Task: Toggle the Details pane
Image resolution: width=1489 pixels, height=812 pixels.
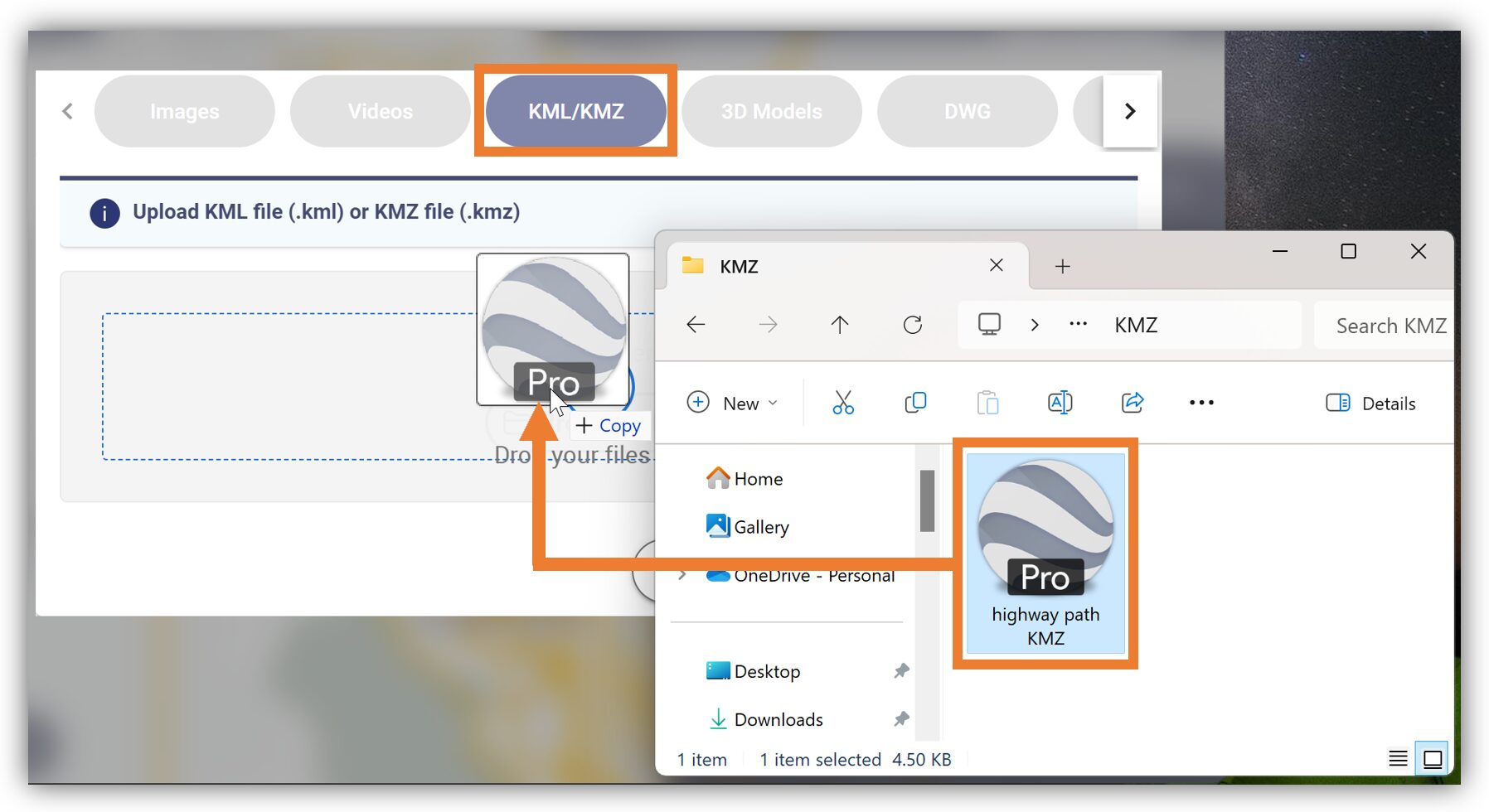Action: pyautogui.click(x=1371, y=404)
